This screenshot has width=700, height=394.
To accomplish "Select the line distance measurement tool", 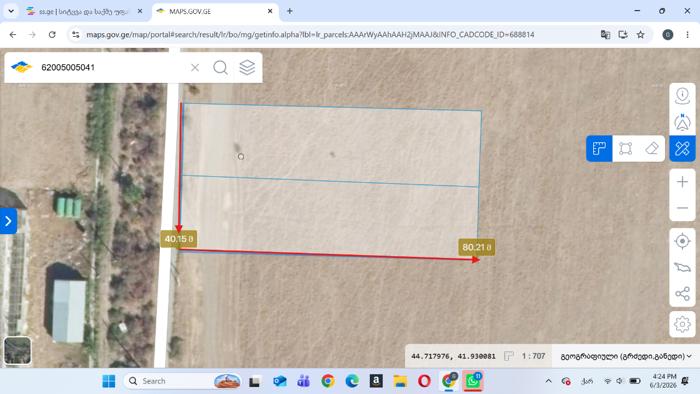I will tap(599, 148).
